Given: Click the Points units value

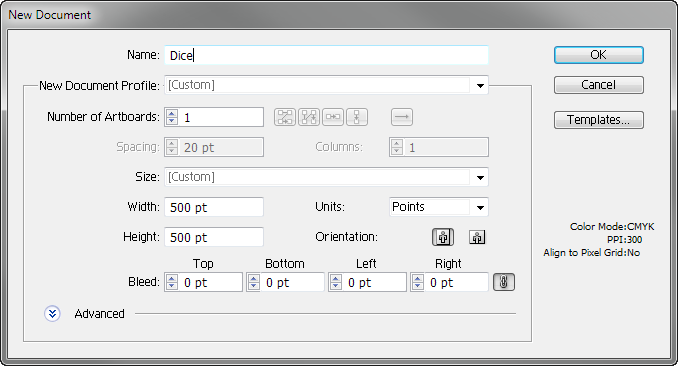Looking at the screenshot, I should (408, 207).
